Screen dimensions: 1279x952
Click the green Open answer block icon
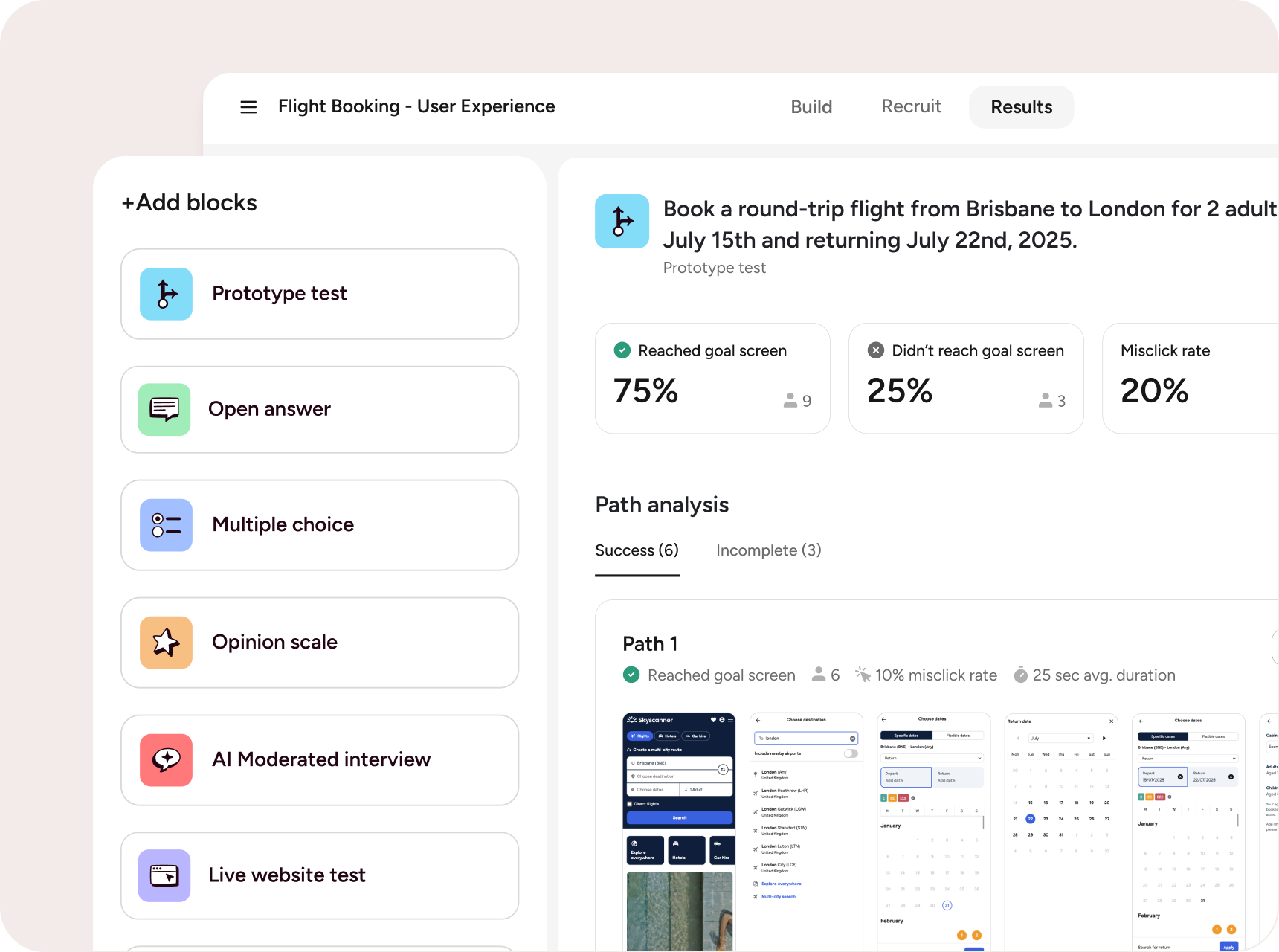(164, 409)
